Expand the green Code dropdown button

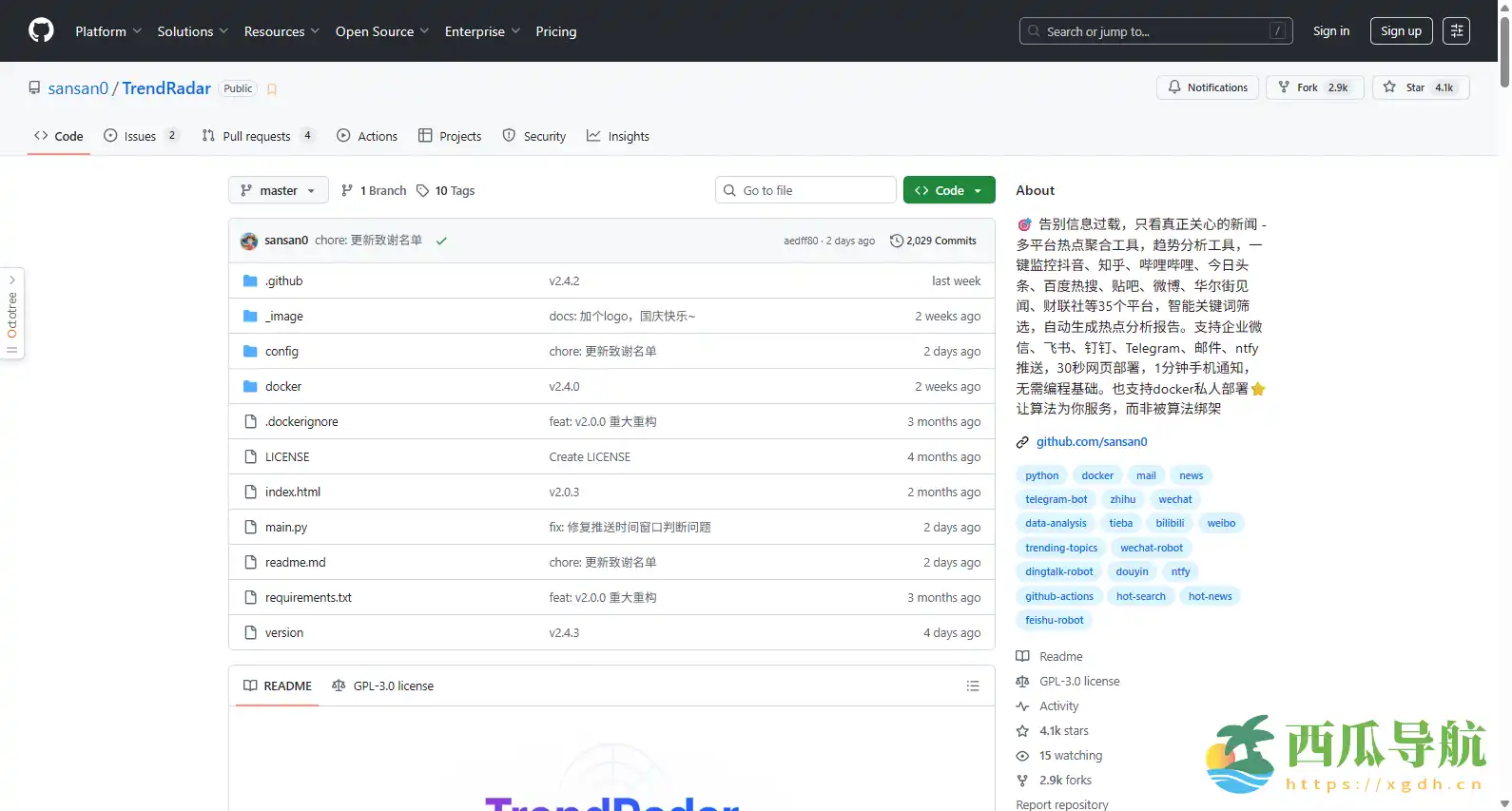948,191
